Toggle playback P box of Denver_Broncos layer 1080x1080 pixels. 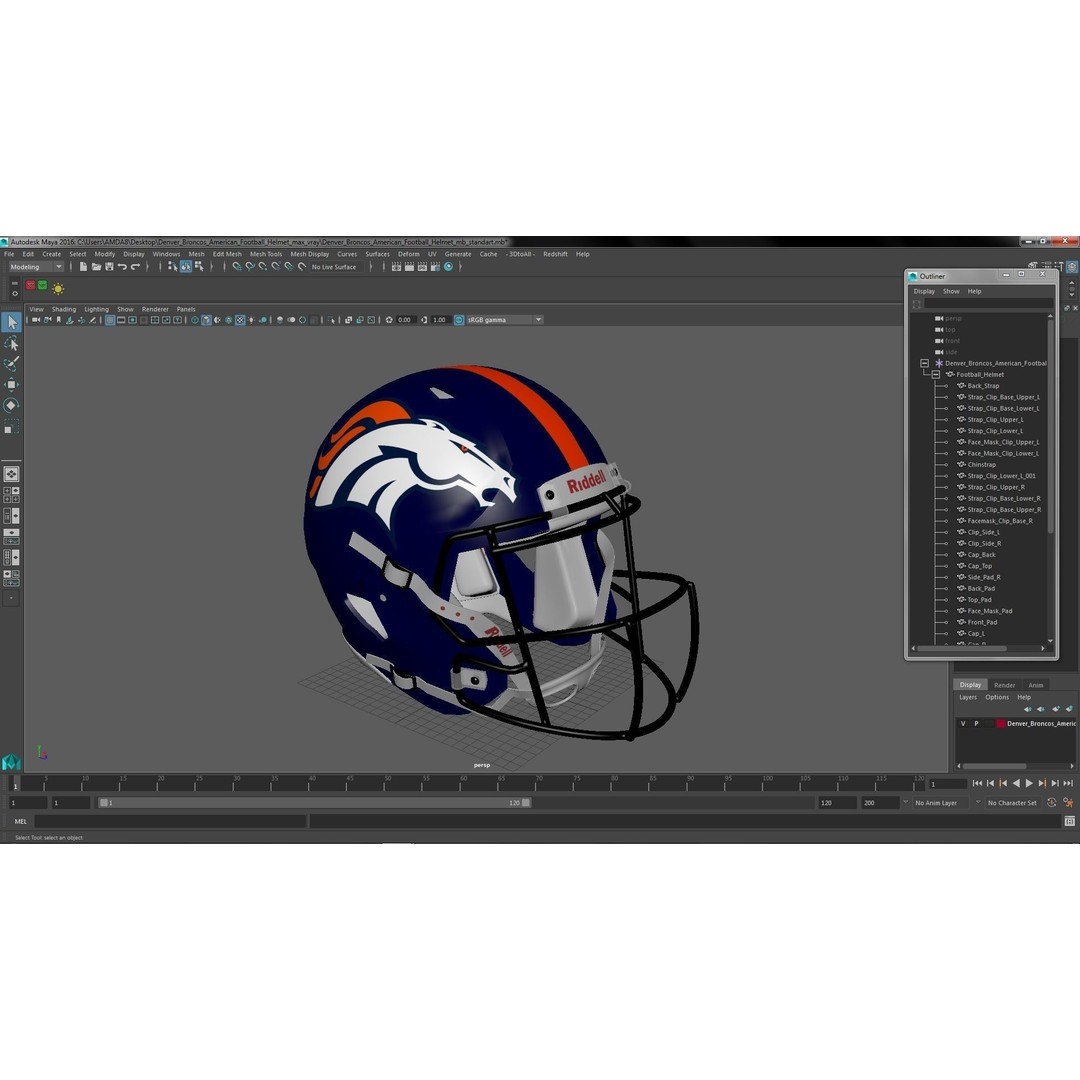coord(976,723)
